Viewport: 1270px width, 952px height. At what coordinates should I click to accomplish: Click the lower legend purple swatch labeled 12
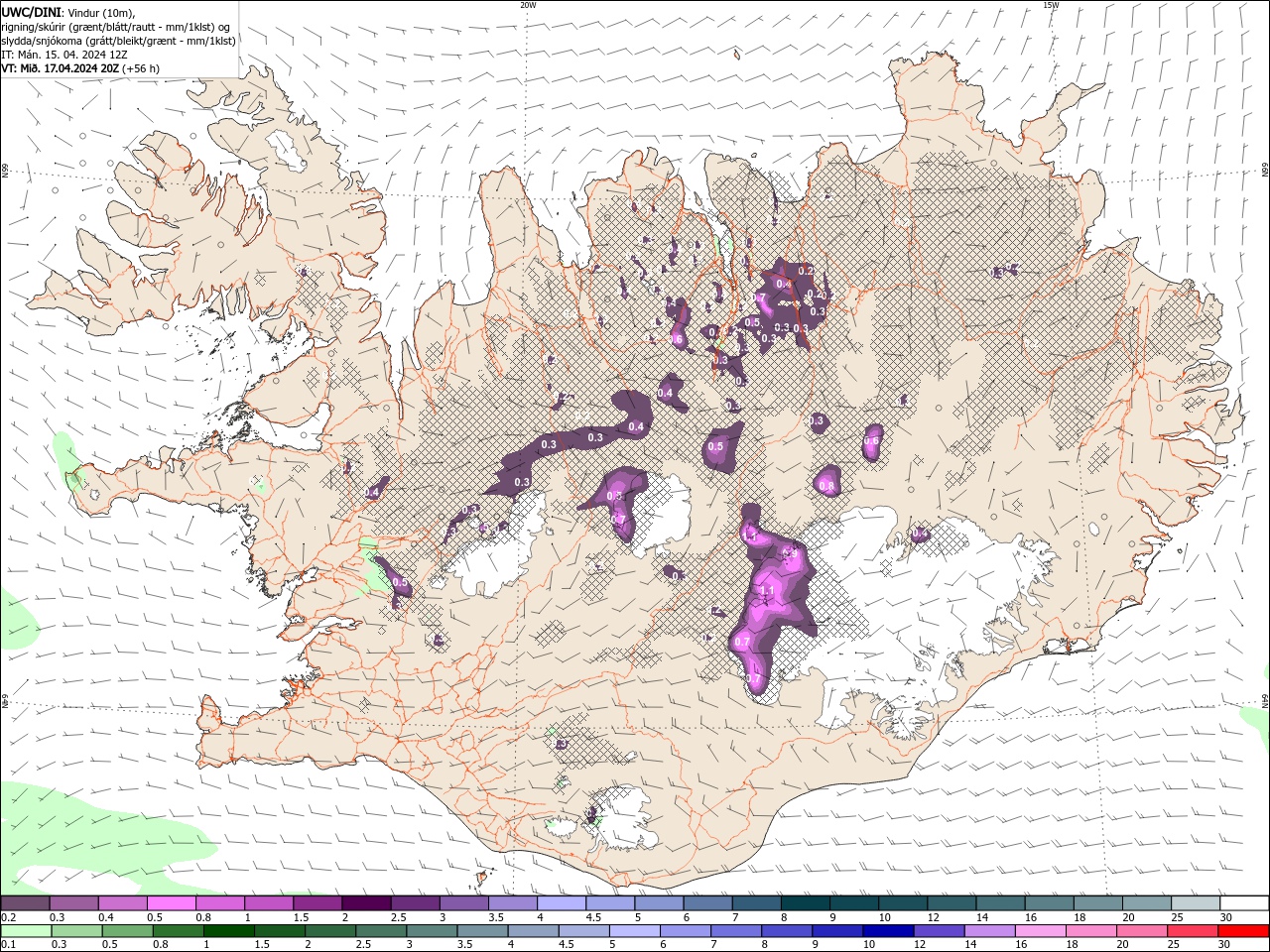point(939,931)
